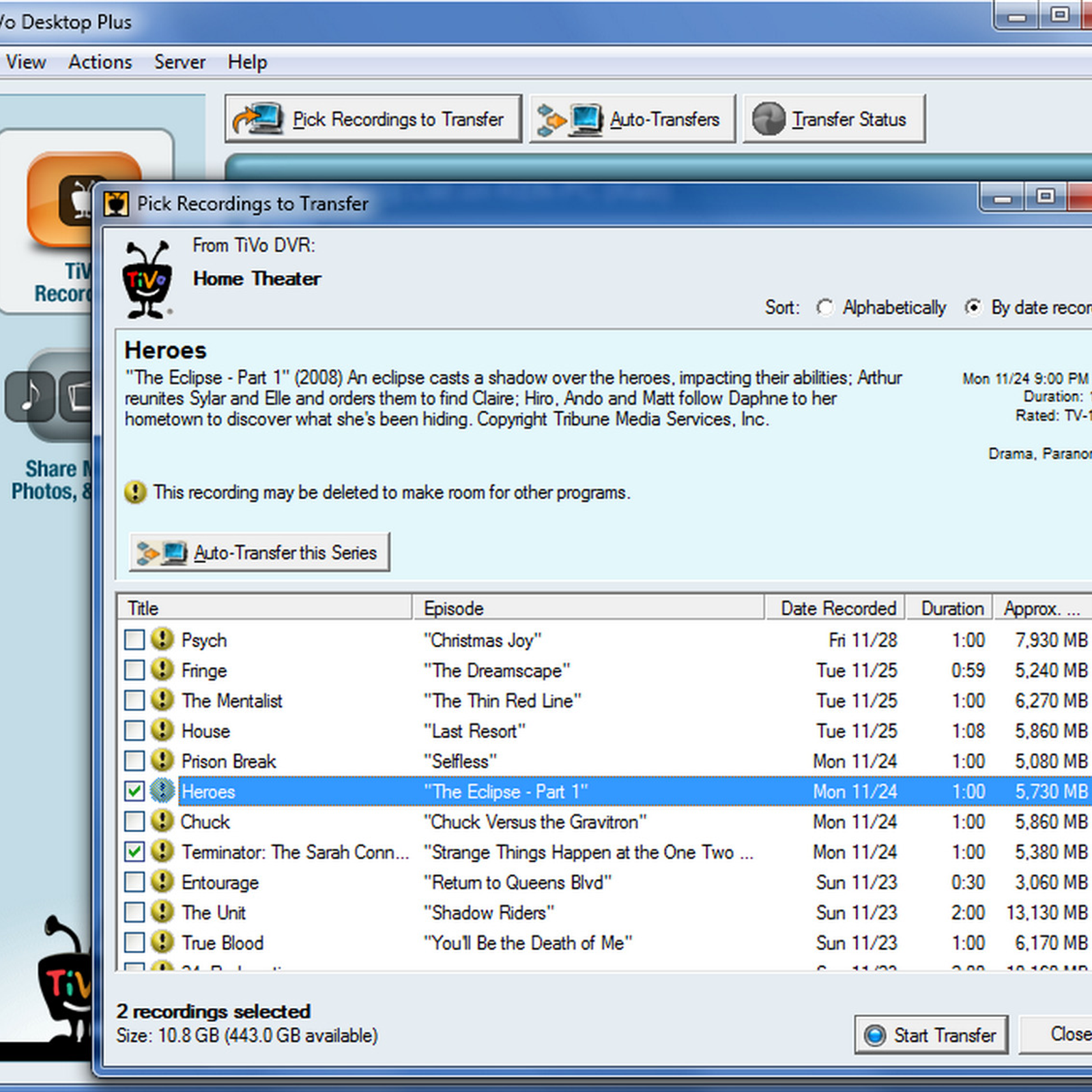Click the 13,130 MB size value
Viewport: 1092px width, 1092px height.
[x=1047, y=913]
